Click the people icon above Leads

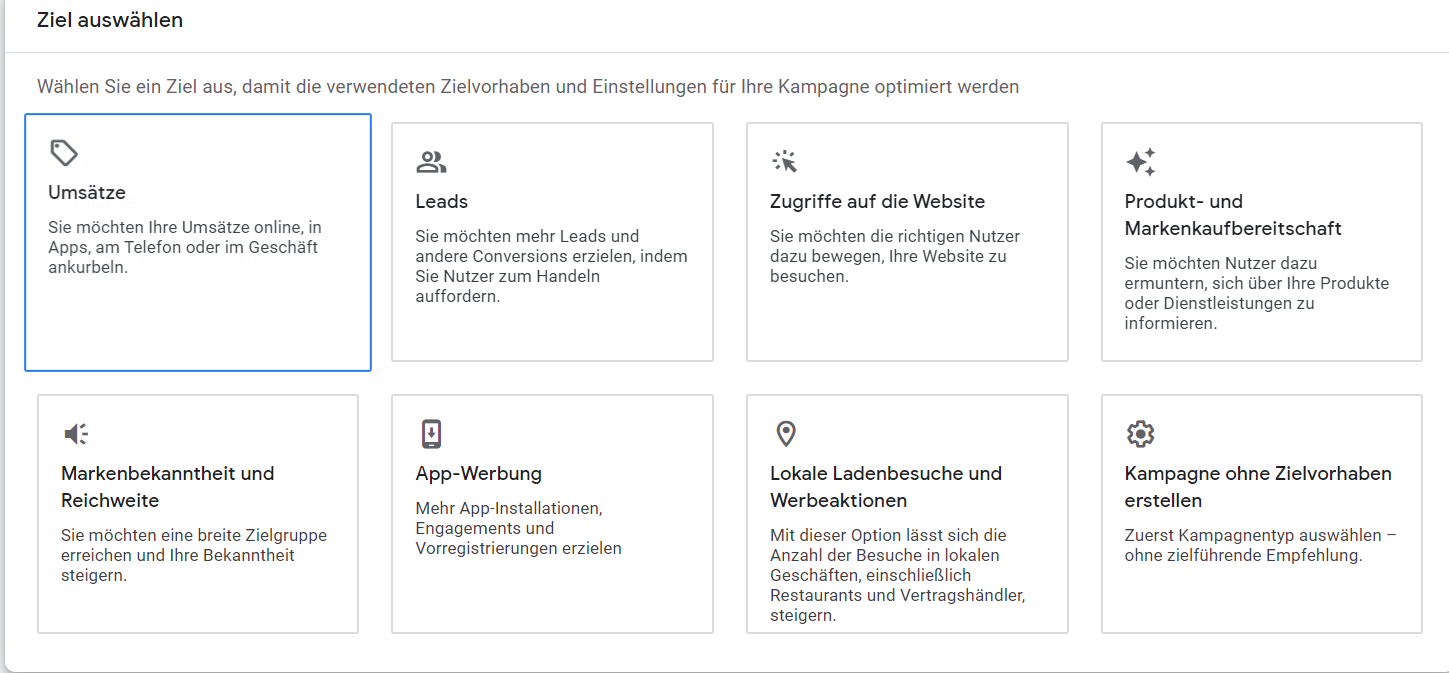431,162
